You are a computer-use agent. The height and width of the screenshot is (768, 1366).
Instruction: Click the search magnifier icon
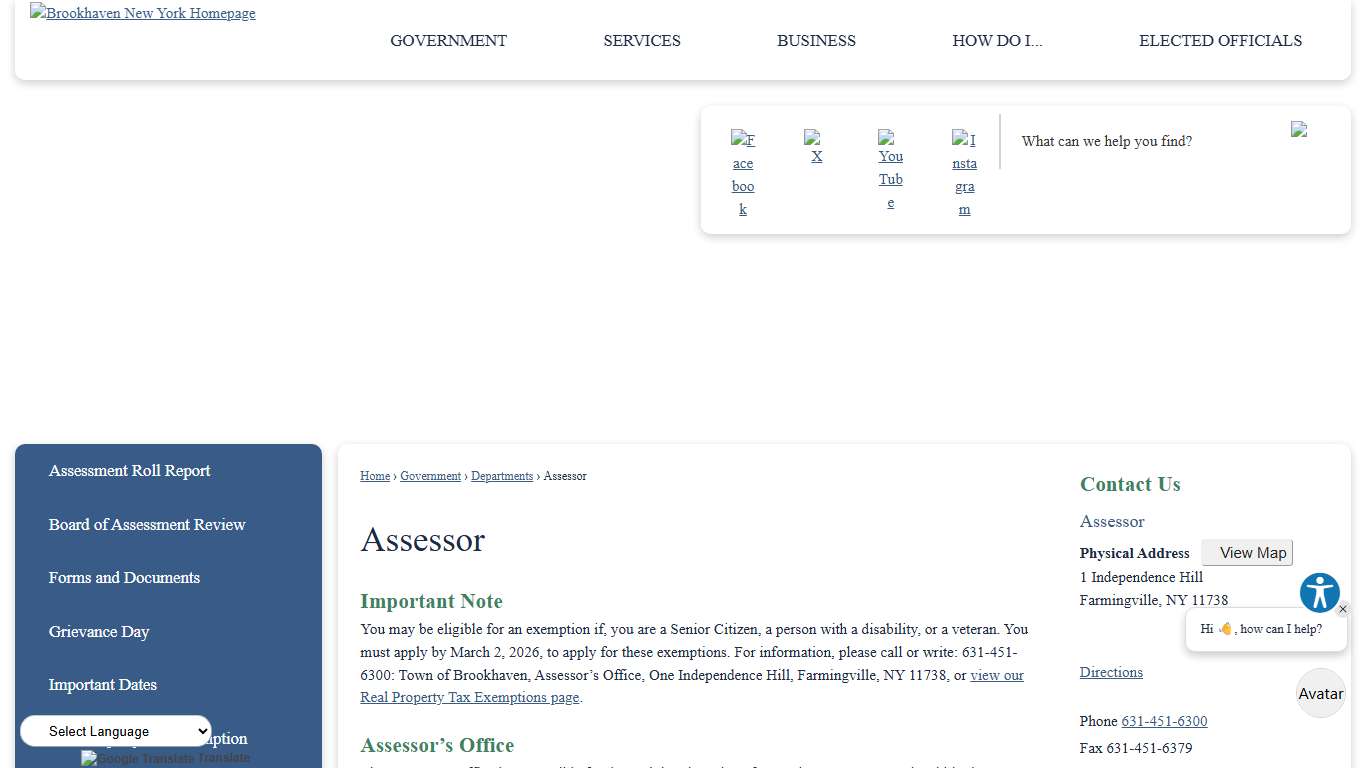[1299, 130]
